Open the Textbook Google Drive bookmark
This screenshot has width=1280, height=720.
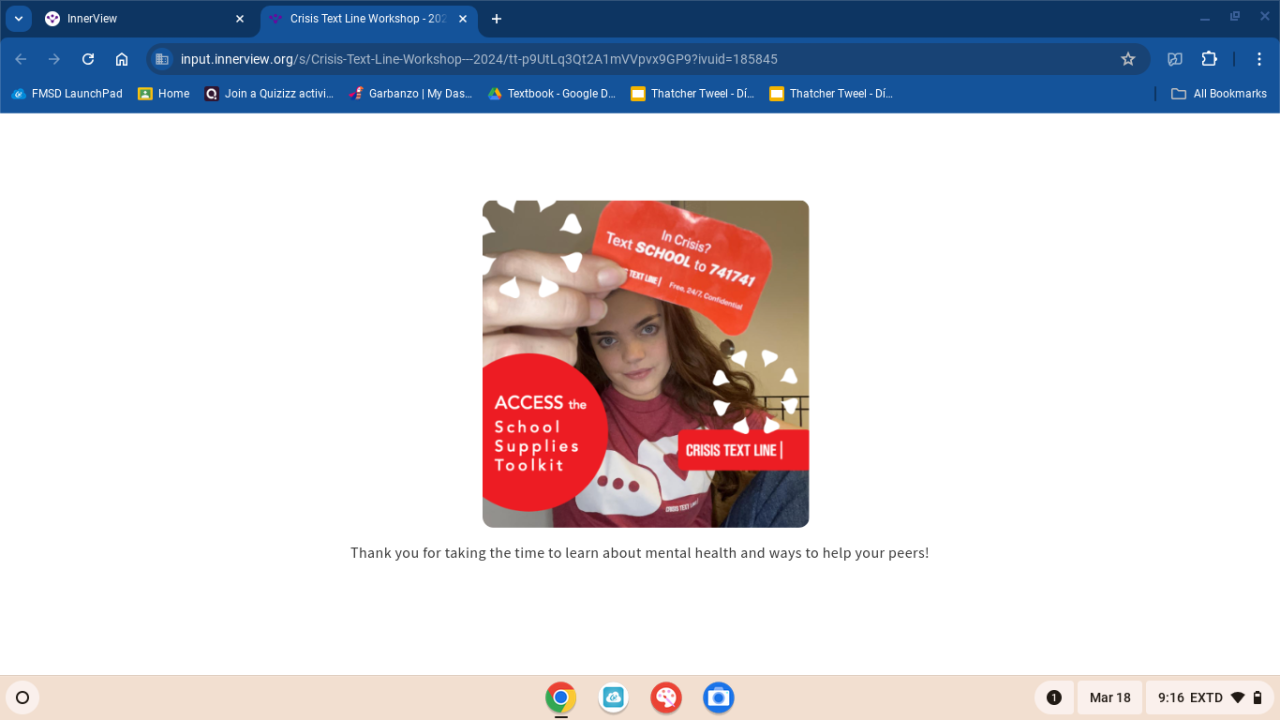(552, 94)
